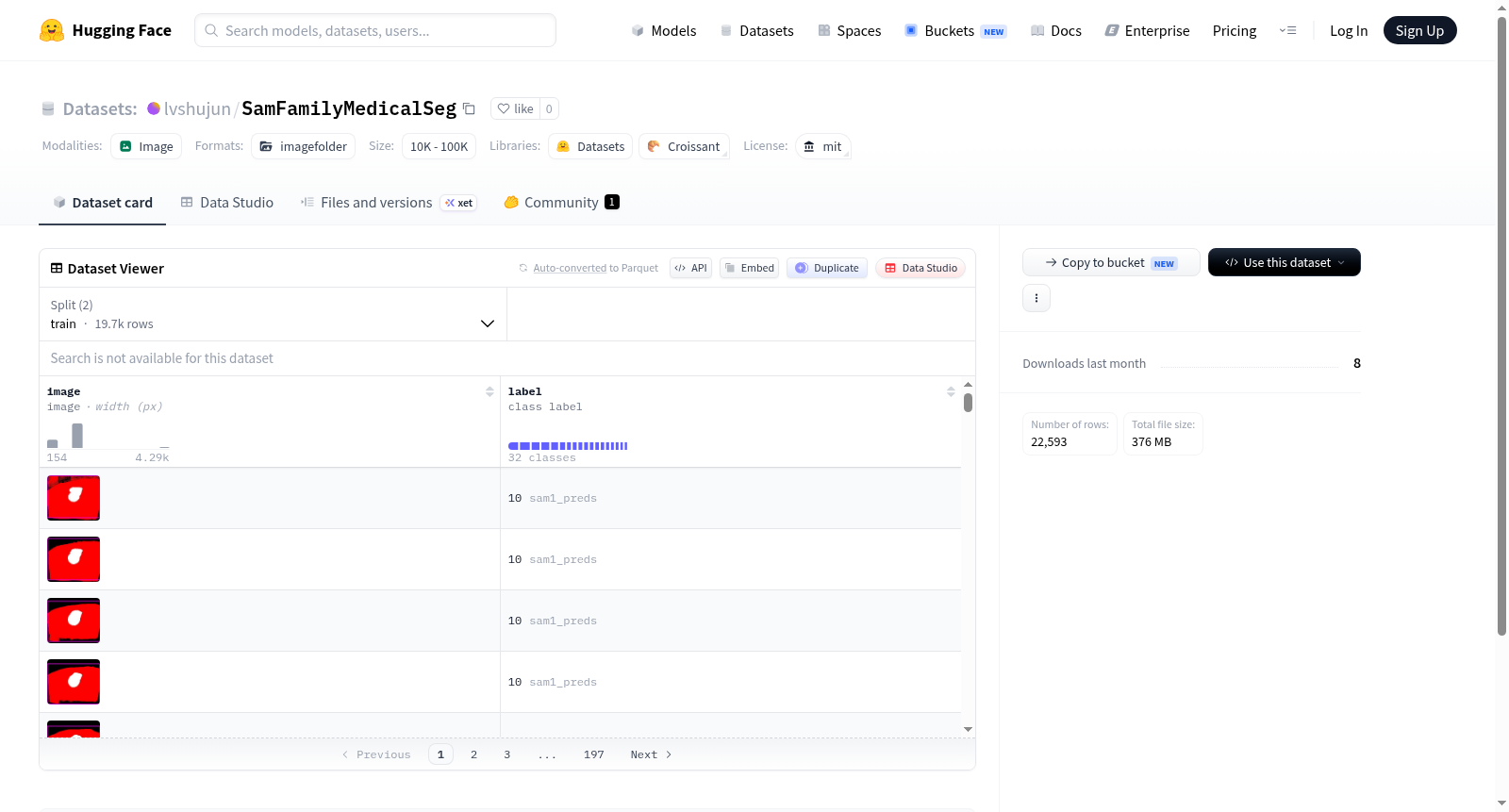Click the fourth row image thumbnail

coord(74,682)
